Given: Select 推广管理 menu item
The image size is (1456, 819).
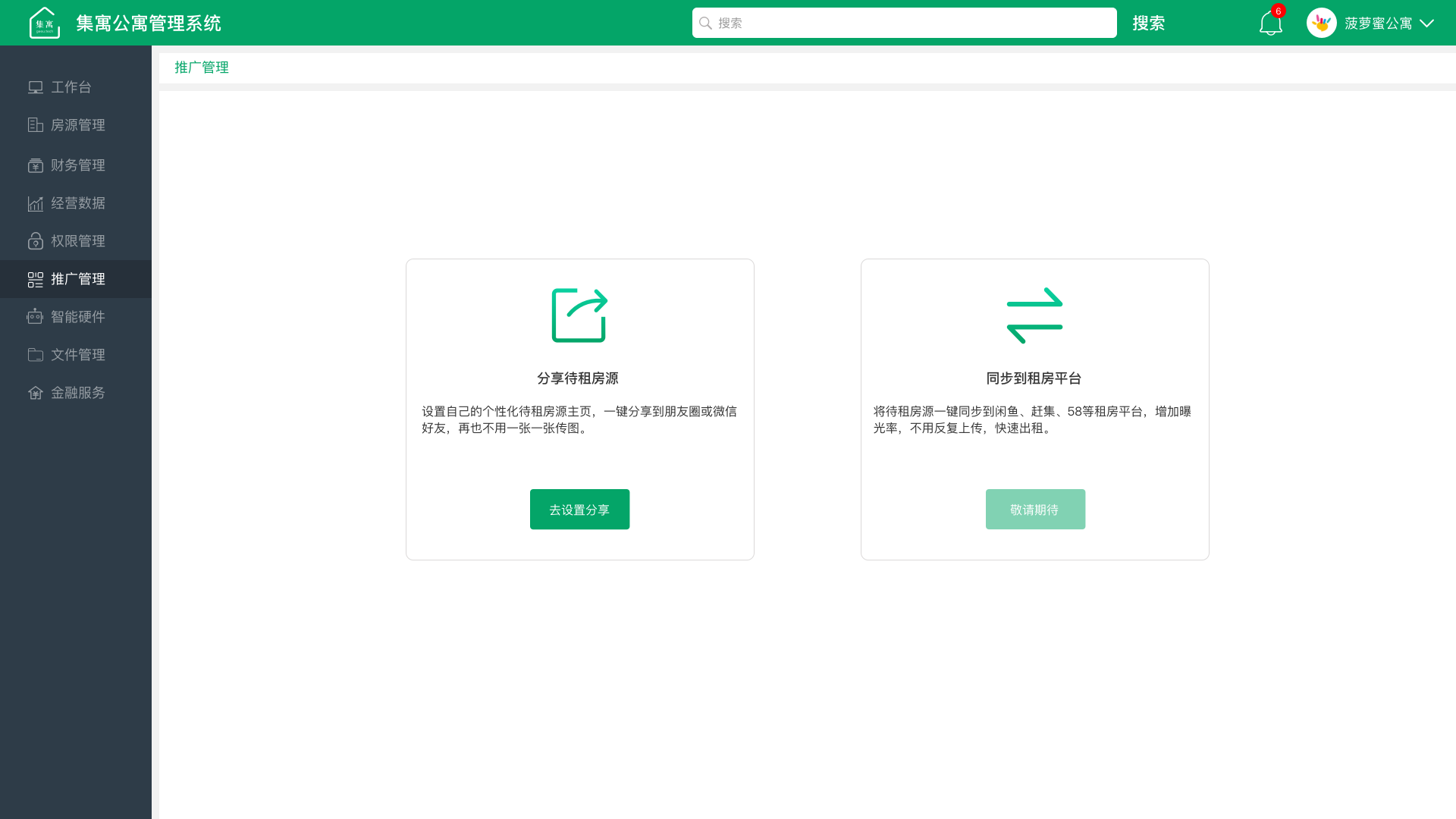Looking at the screenshot, I should pos(76,279).
